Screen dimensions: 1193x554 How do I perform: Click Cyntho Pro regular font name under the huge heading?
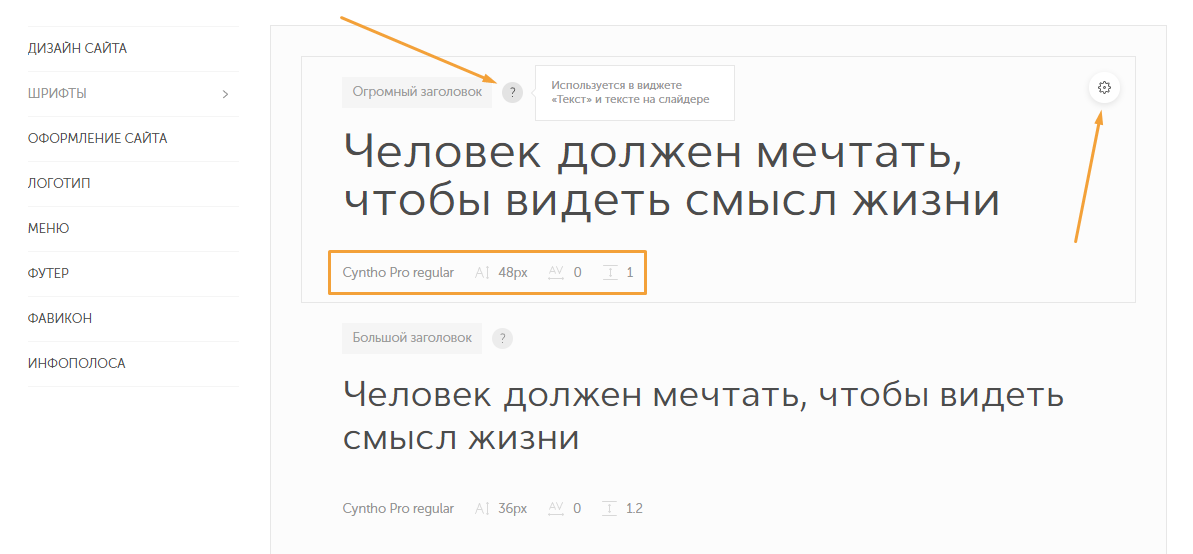click(x=398, y=272)
